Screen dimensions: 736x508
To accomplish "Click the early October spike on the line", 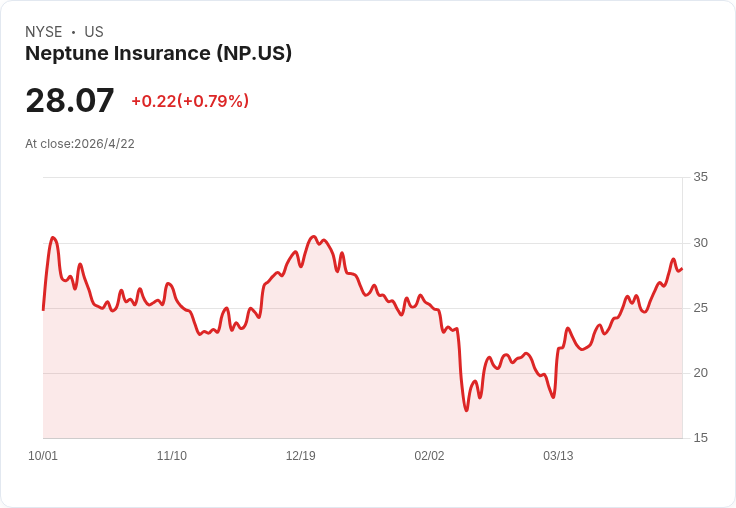I will 53,238.
